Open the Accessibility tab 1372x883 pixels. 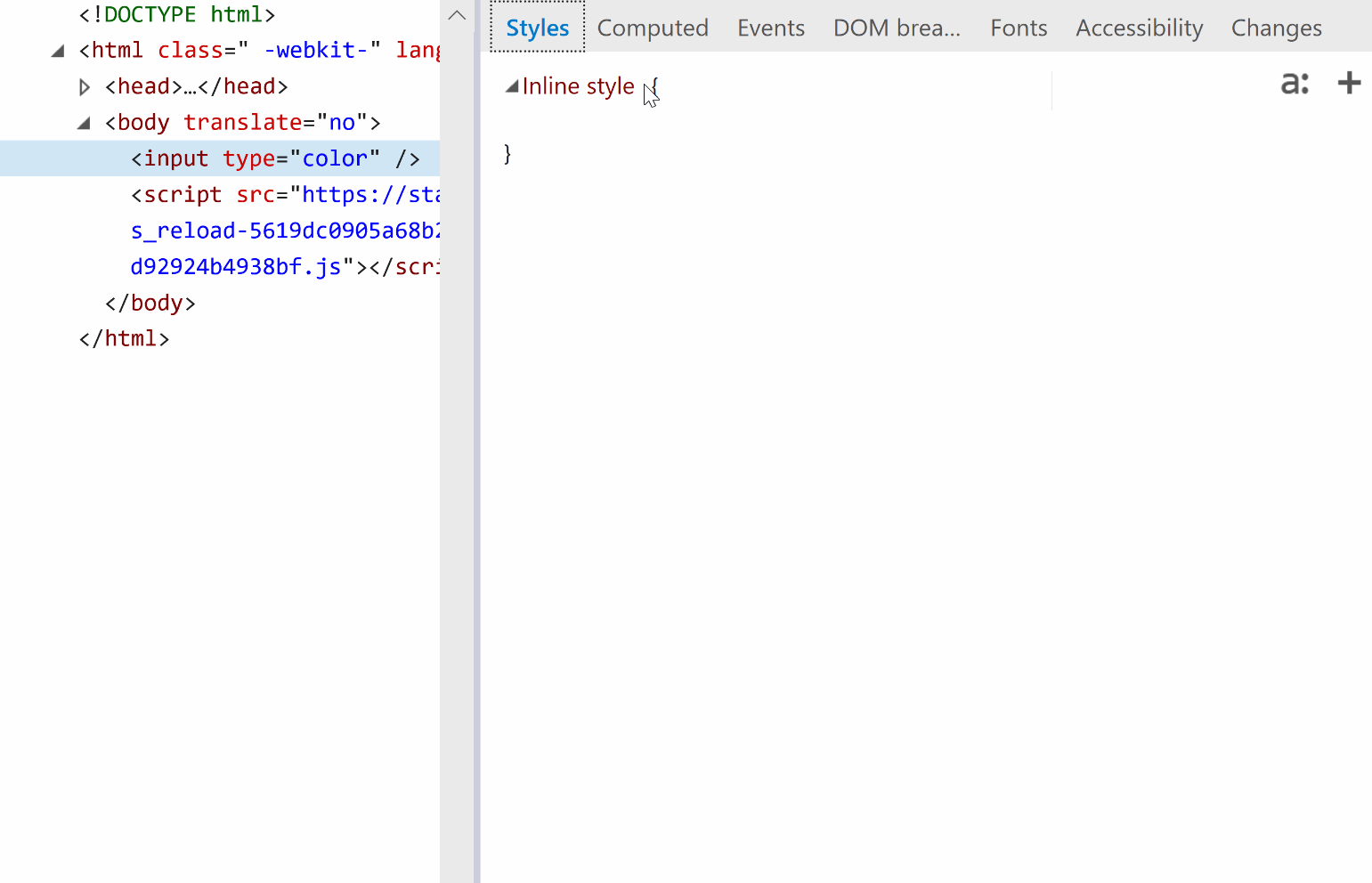click(1139, 28)
